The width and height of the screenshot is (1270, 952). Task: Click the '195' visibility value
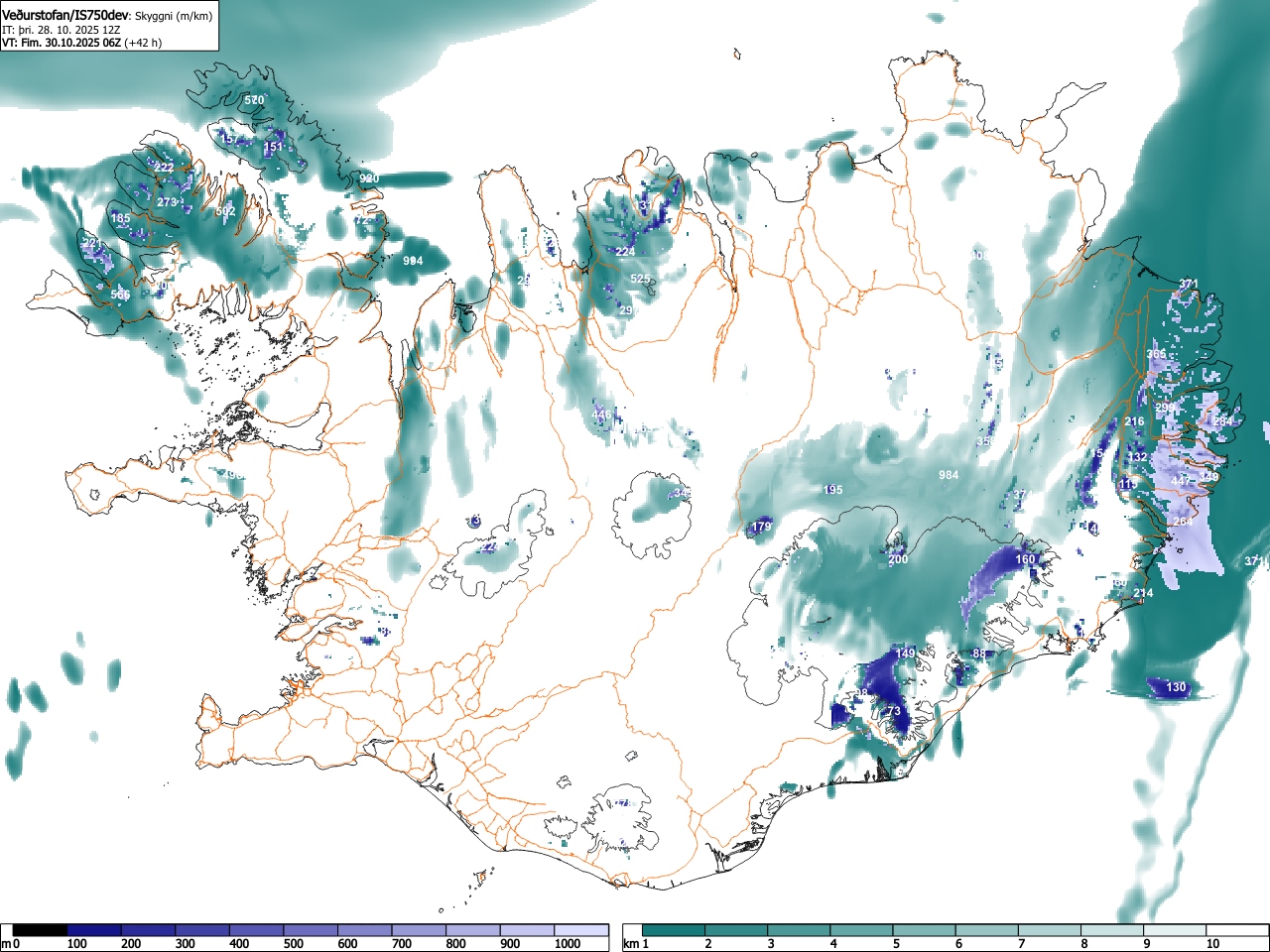[x=832, y=490]
